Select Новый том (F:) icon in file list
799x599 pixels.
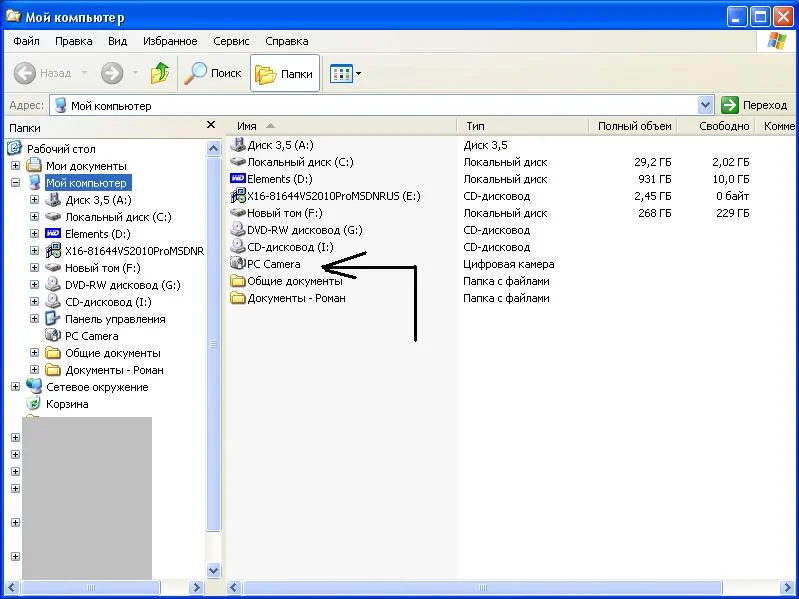[x=237, y=213]
